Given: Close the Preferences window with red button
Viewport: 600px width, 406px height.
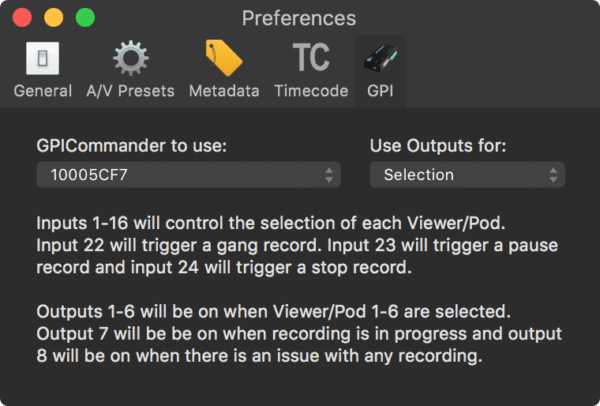Looking at the screenshot, I should pos(22,17).
